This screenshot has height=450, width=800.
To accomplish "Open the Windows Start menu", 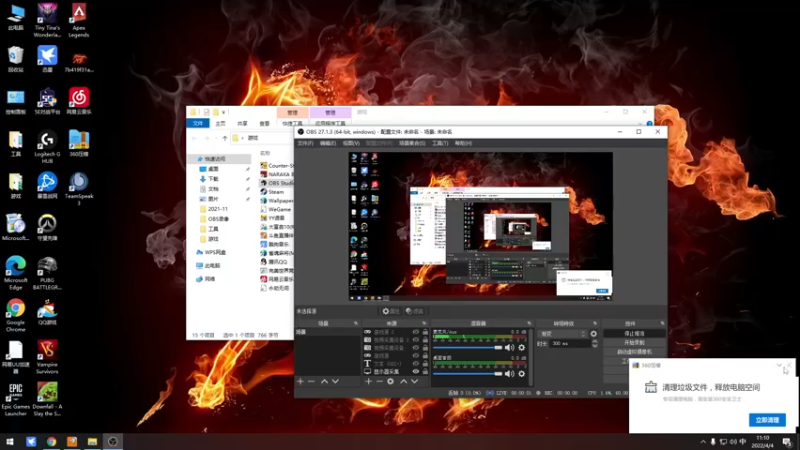I will click(x=10, y=441).
